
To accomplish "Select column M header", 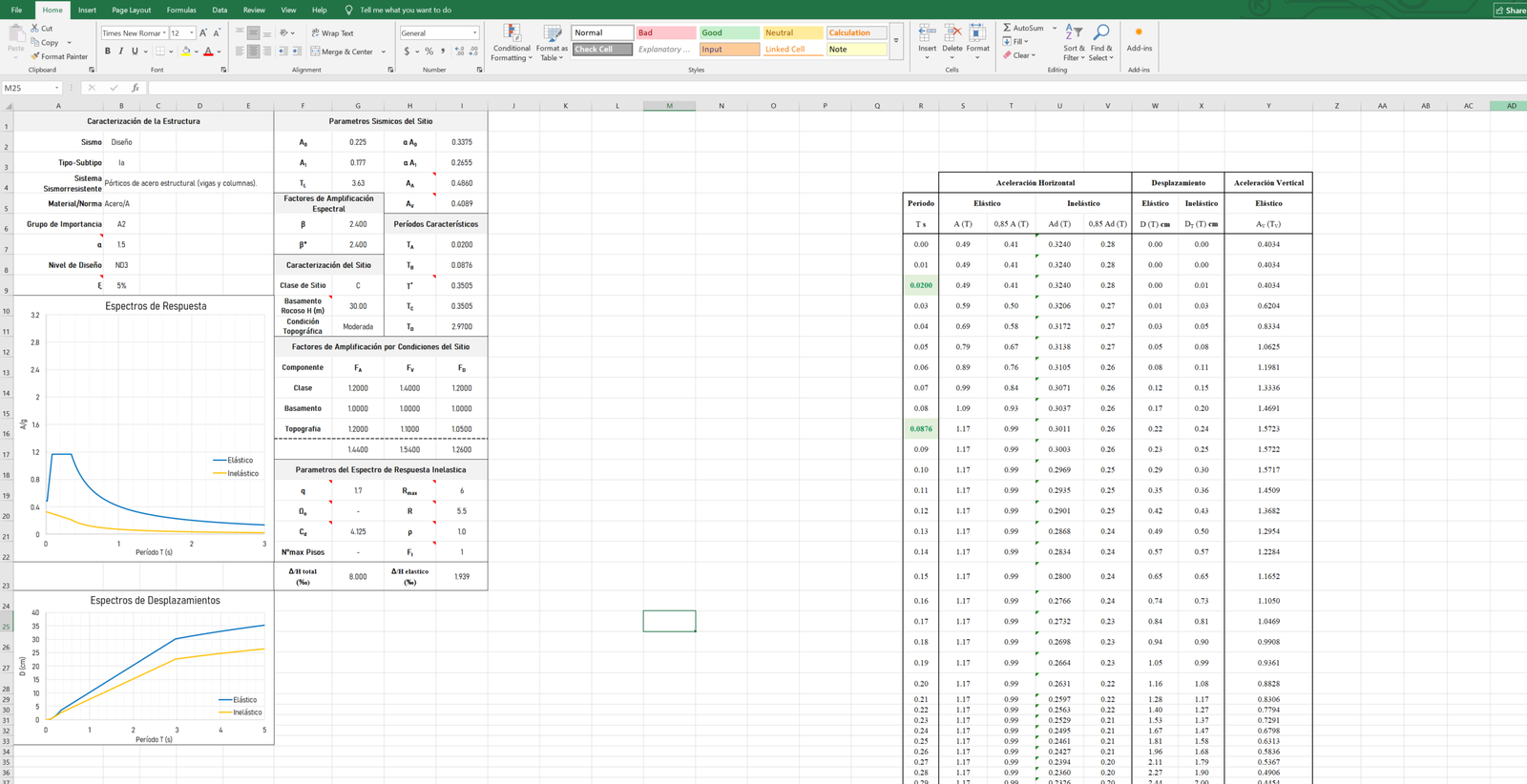I will pyautogui.click(x=669, y=106).
